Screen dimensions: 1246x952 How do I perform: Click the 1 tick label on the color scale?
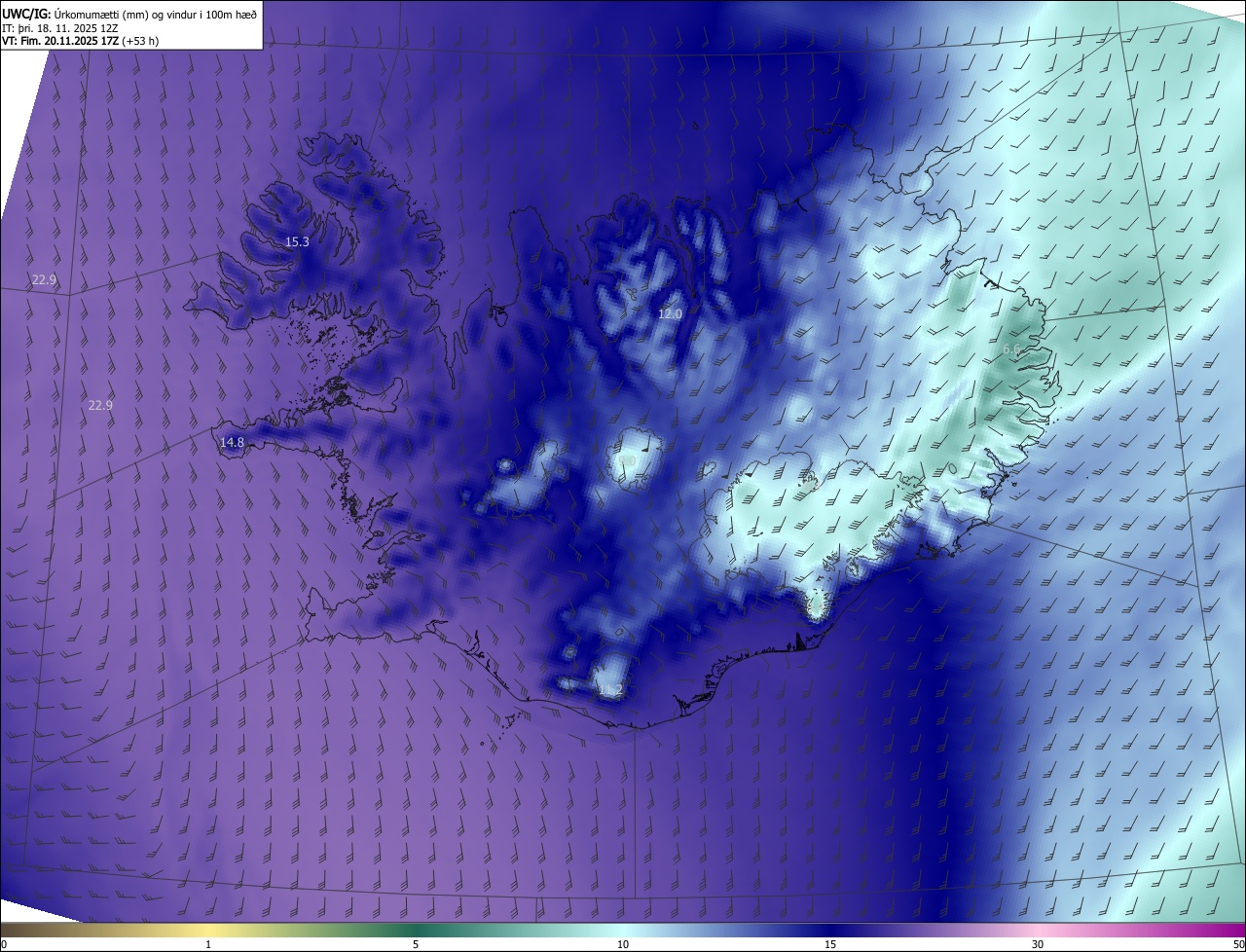pyautogui.click(x=208, y=944)
